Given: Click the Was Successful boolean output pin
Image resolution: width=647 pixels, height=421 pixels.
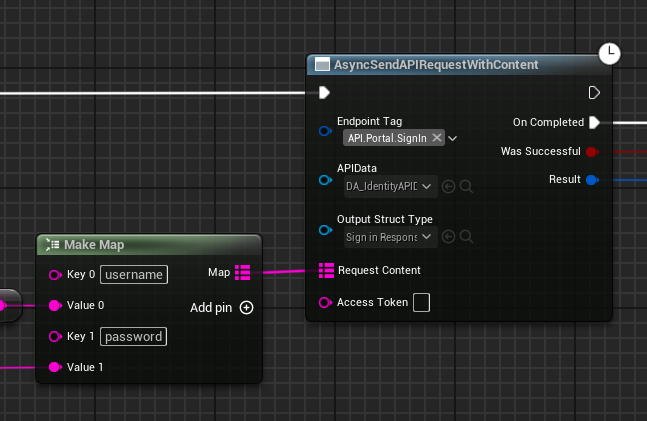Looking at the screenshot, I should pyautogui.click(x=592, y=151).
